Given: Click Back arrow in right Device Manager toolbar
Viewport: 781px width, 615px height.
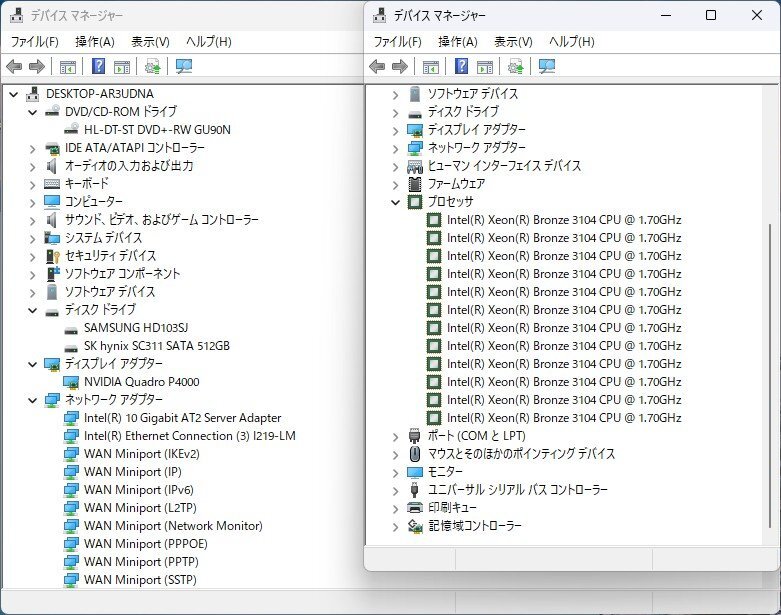Looking at the screenshot, I should click(x=377, y=66).
